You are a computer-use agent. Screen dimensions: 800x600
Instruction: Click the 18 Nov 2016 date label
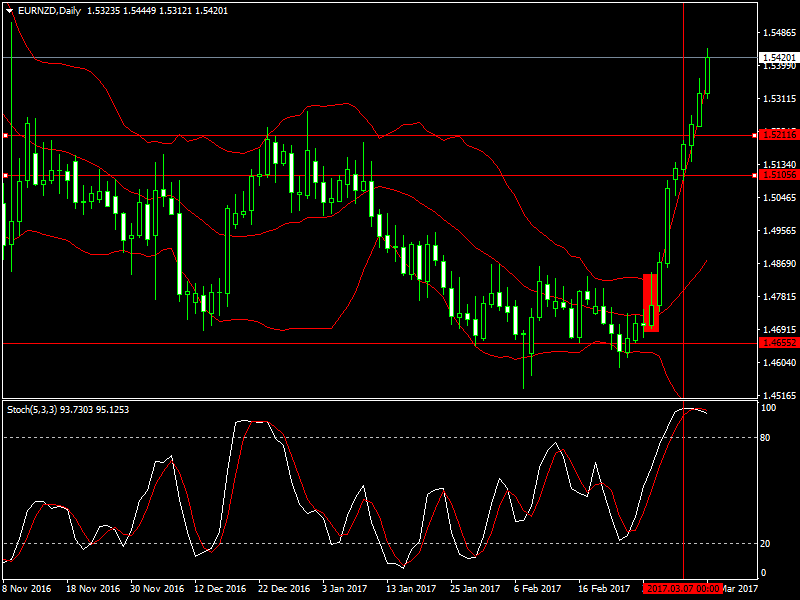click(x=93, y=589)
